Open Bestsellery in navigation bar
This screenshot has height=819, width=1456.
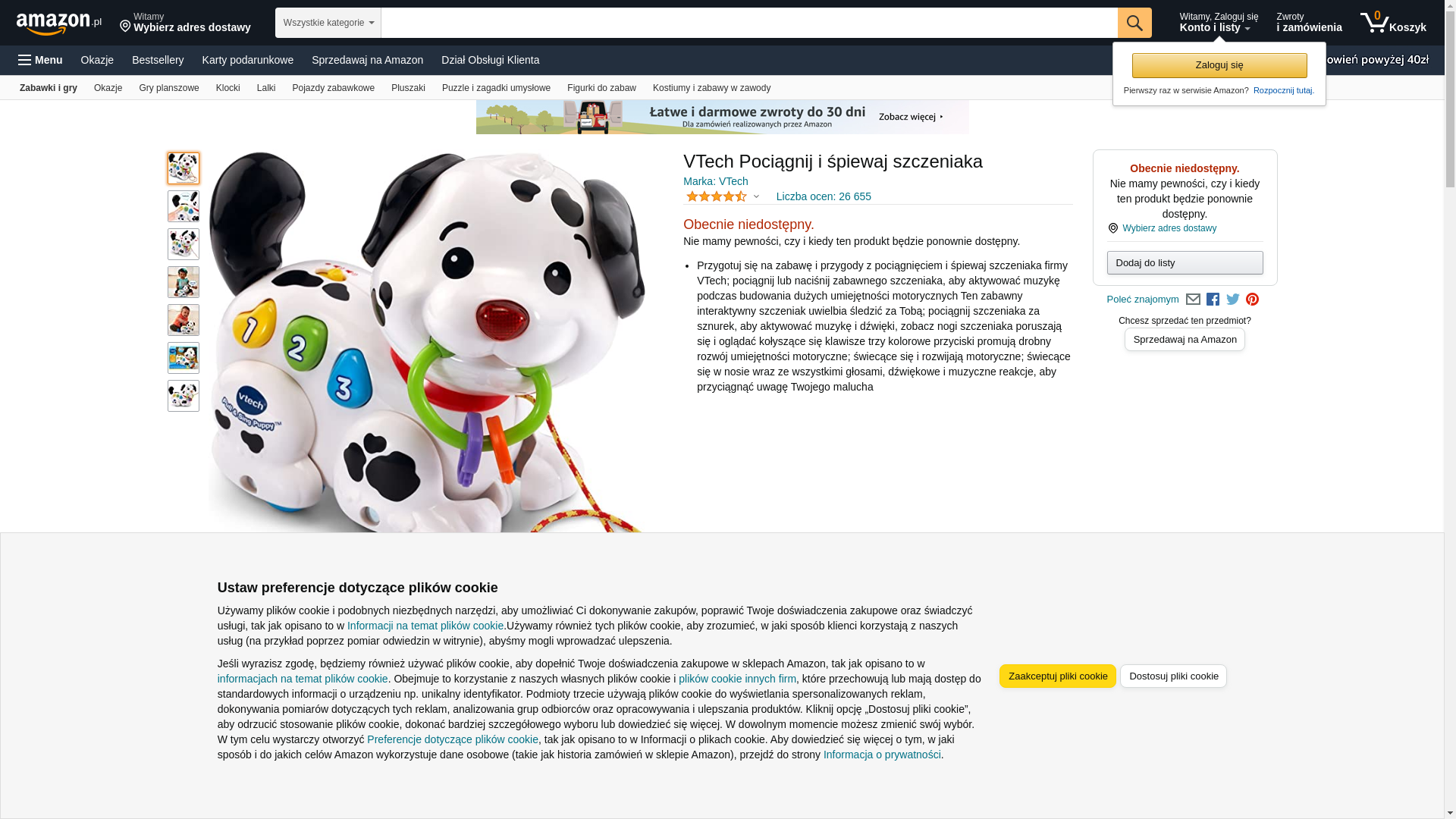[x=158, y=60]
